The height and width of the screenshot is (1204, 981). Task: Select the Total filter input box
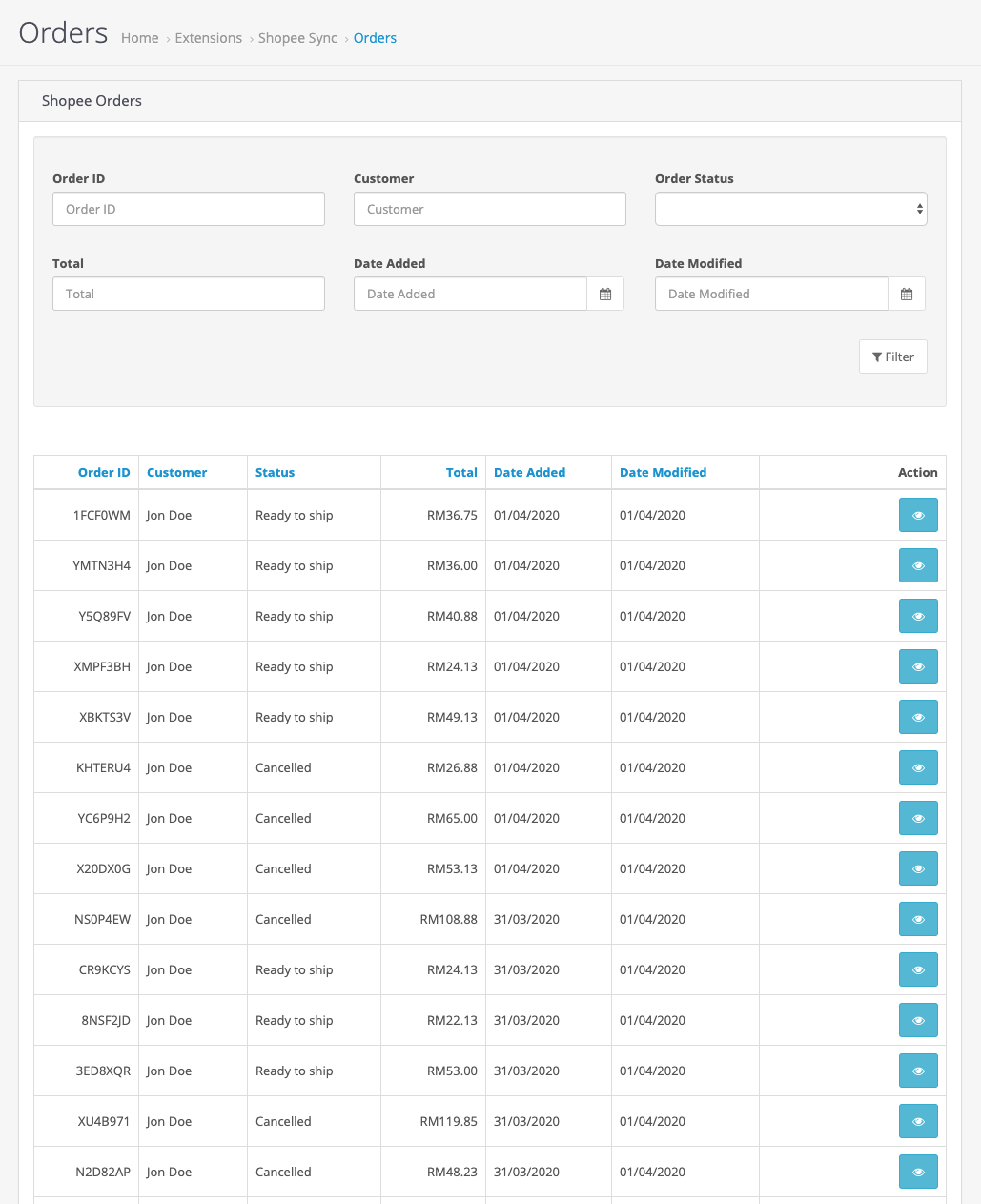(x=189, y=294)
